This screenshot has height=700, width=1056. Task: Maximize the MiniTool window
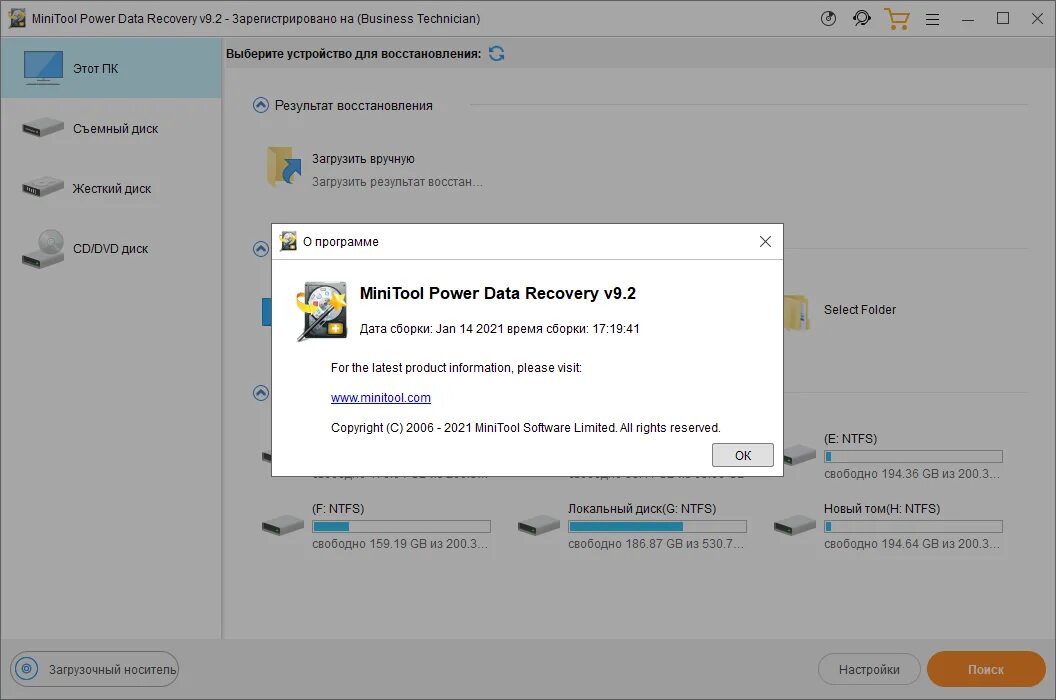pos(1003,19)
